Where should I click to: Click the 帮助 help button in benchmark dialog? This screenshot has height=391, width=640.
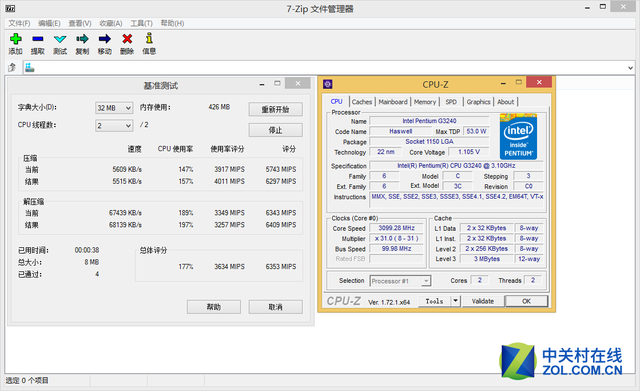[214, 307]
